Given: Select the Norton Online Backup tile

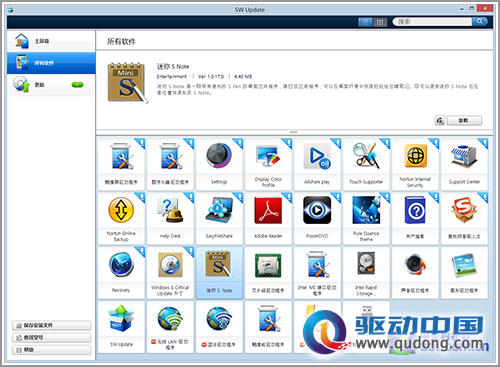Looking at the screenshot, I should 121,218.
